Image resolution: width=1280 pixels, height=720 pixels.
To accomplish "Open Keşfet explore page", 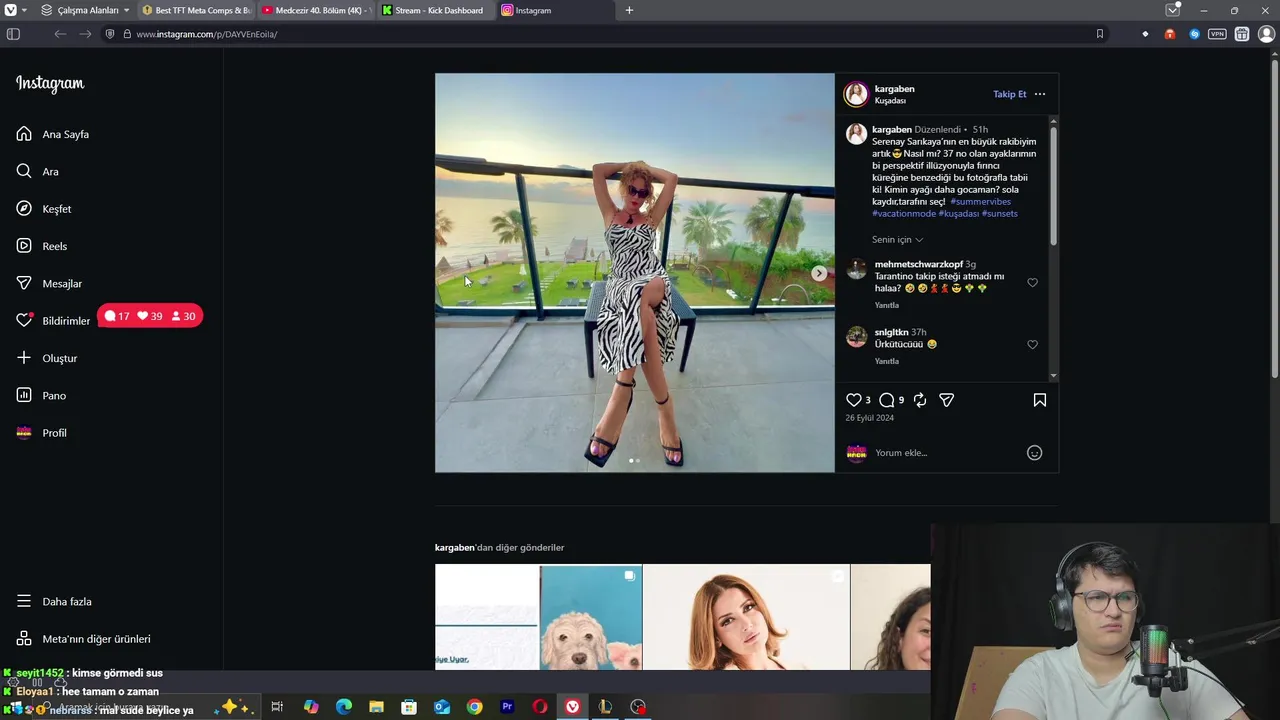I will point(44,209).
